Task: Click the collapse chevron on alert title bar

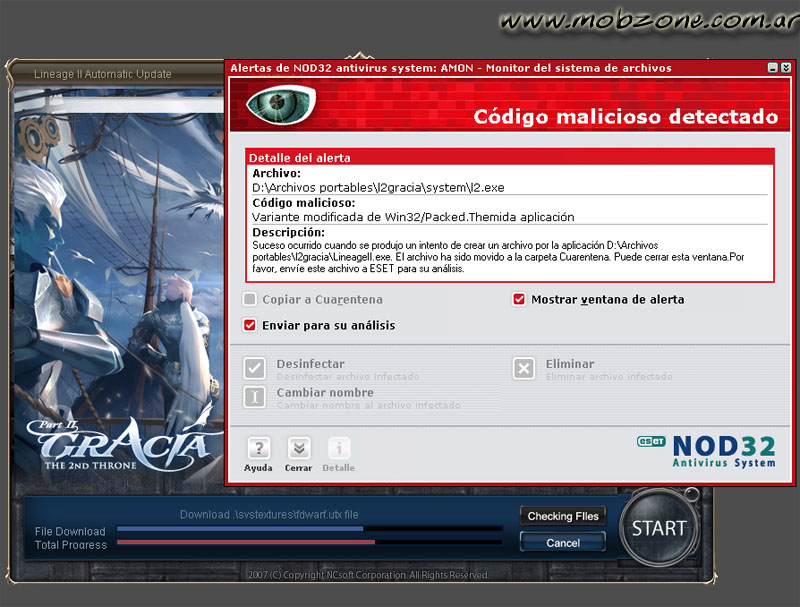Action: click(786, 68)
